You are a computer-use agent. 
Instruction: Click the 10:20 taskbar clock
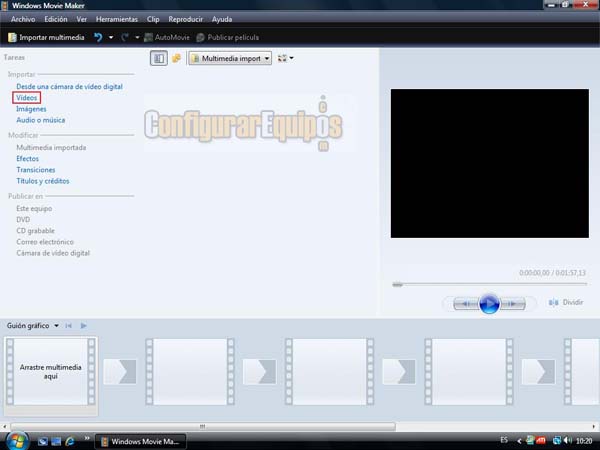click(584, 441)
